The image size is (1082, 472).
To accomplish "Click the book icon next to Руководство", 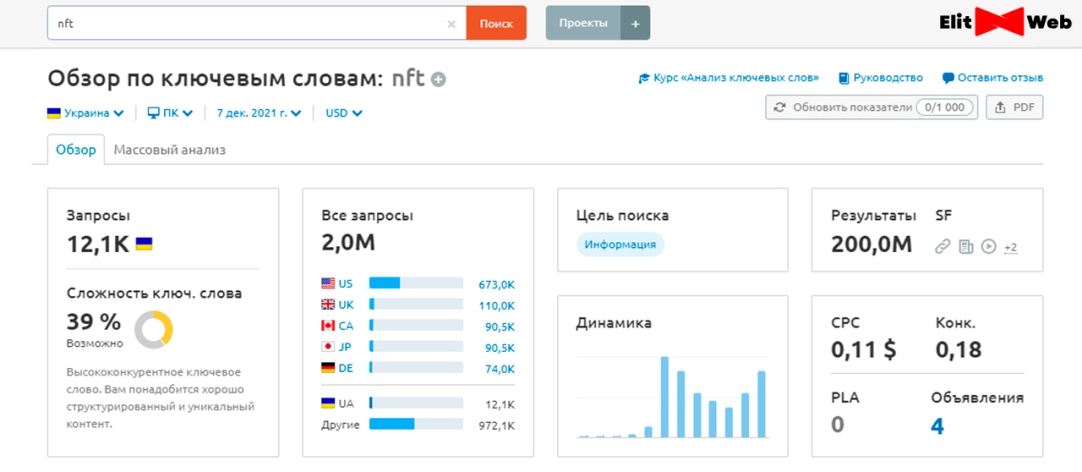I will click(x=844, y=78).
